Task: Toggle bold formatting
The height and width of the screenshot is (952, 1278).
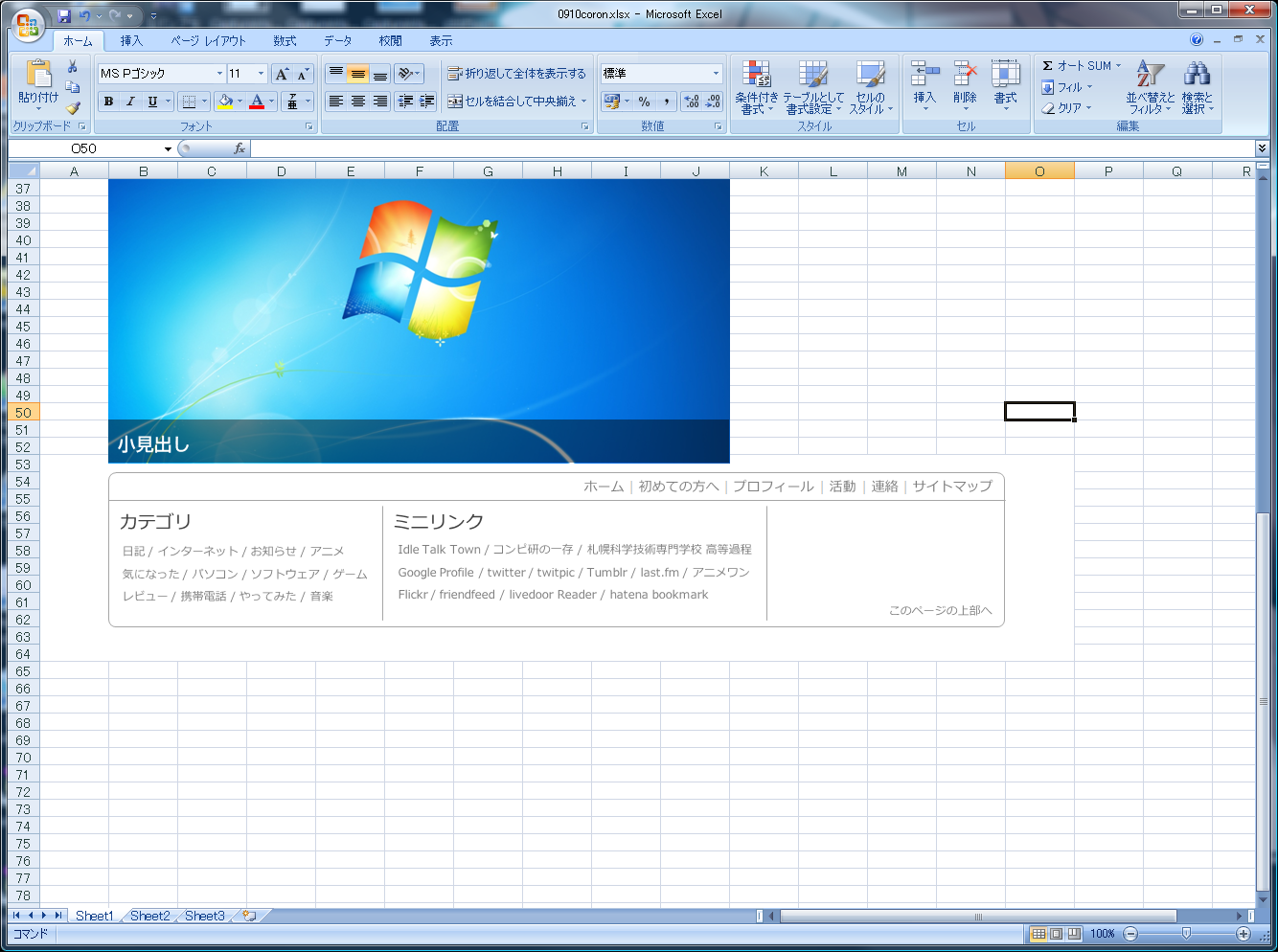Action: (x=108, y=102)
